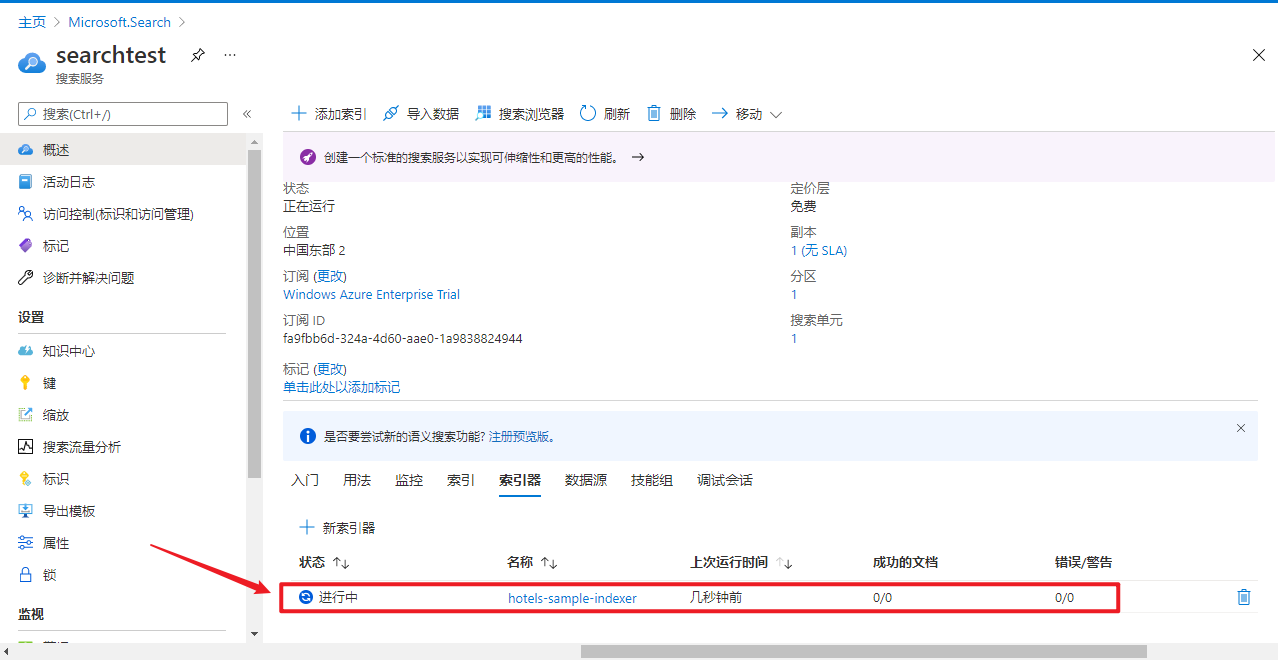This screenshot has height=660, width=1278.
Task: Open the more options ellipsis beside searchtest
Action: (230, 55)
